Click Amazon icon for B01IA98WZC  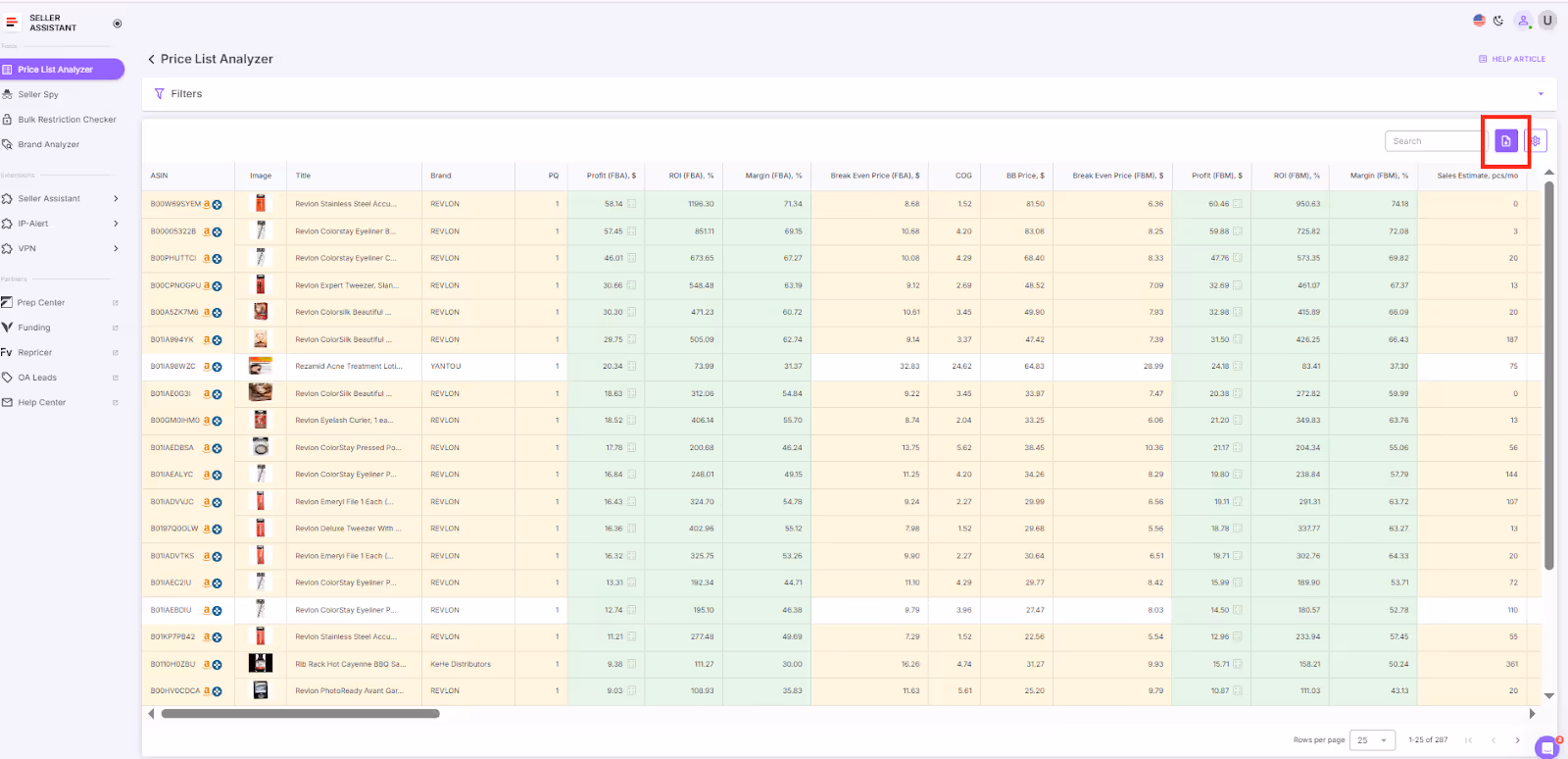pyautogui.click(x=207, y=366)
